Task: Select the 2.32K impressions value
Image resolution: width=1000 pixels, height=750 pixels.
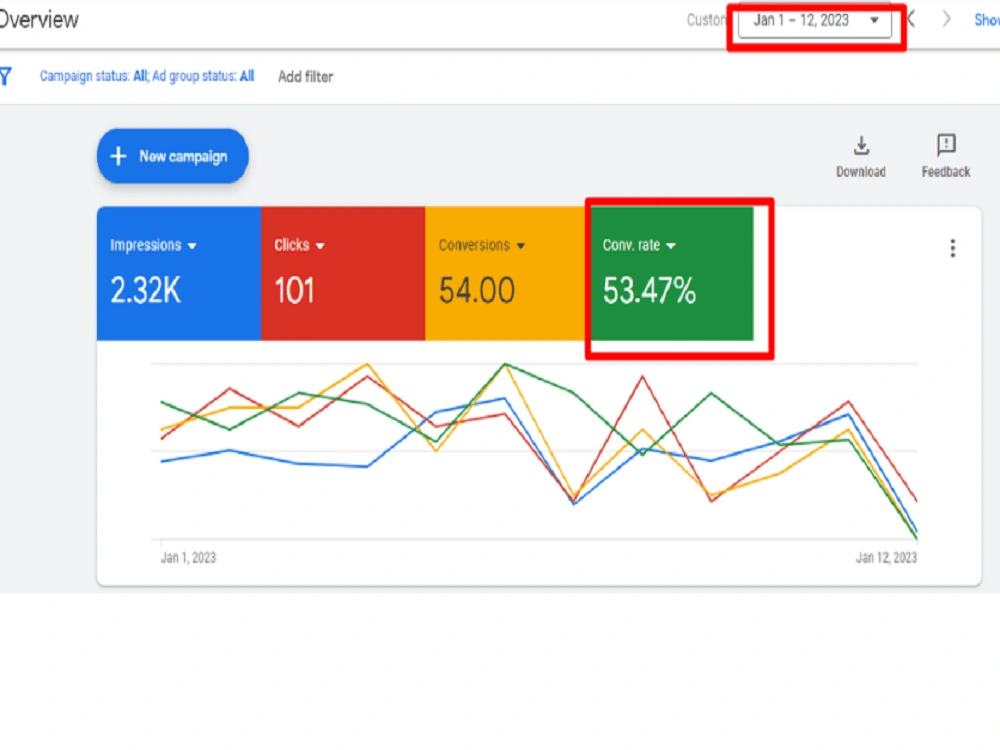Action: point(145,291)
